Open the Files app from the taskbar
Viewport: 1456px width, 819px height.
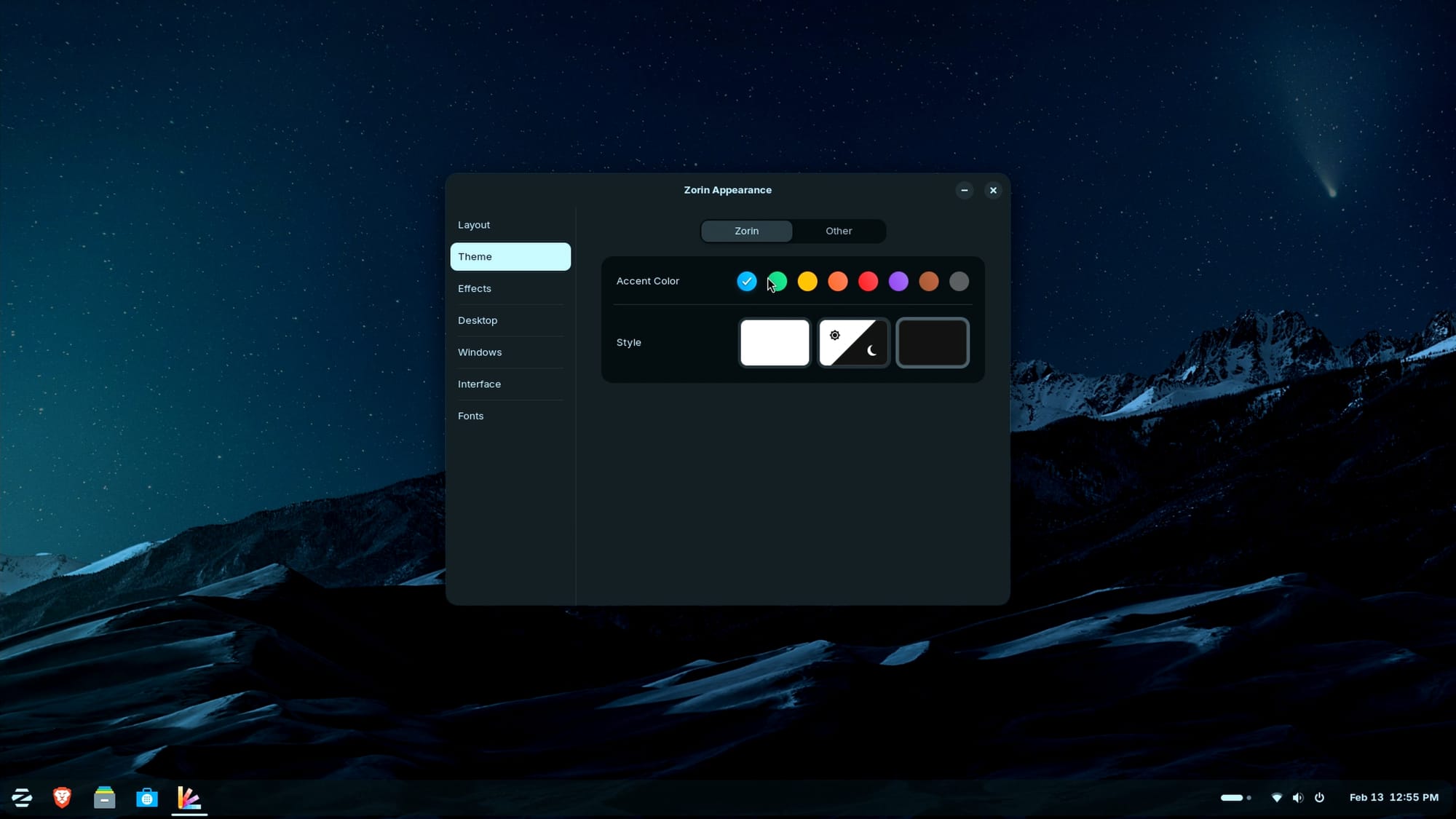click(x=105, y=797)
